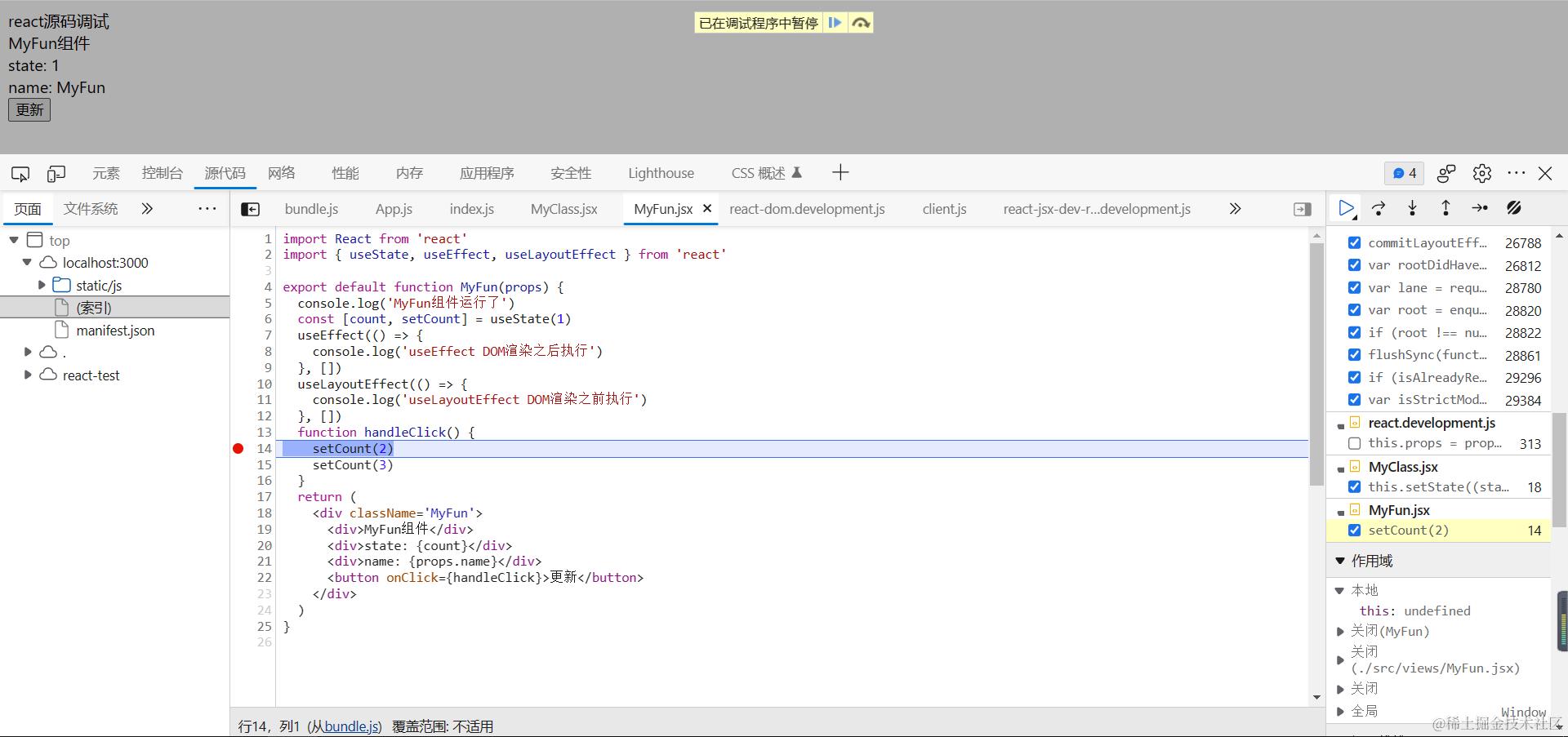Click the red breakpoint dot on line 14
This screenshot has width=1568, height=737.
(238, 448)
